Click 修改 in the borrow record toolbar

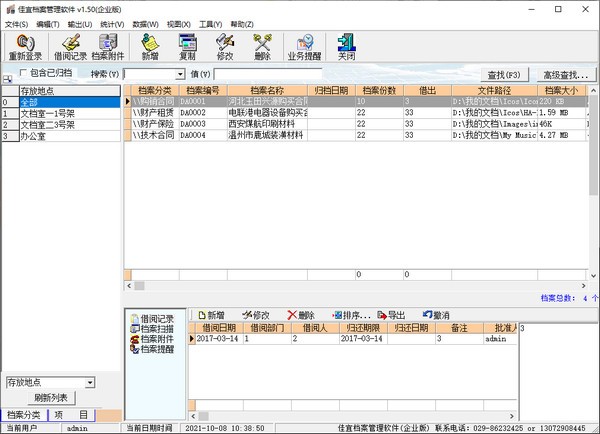point(256,315)
